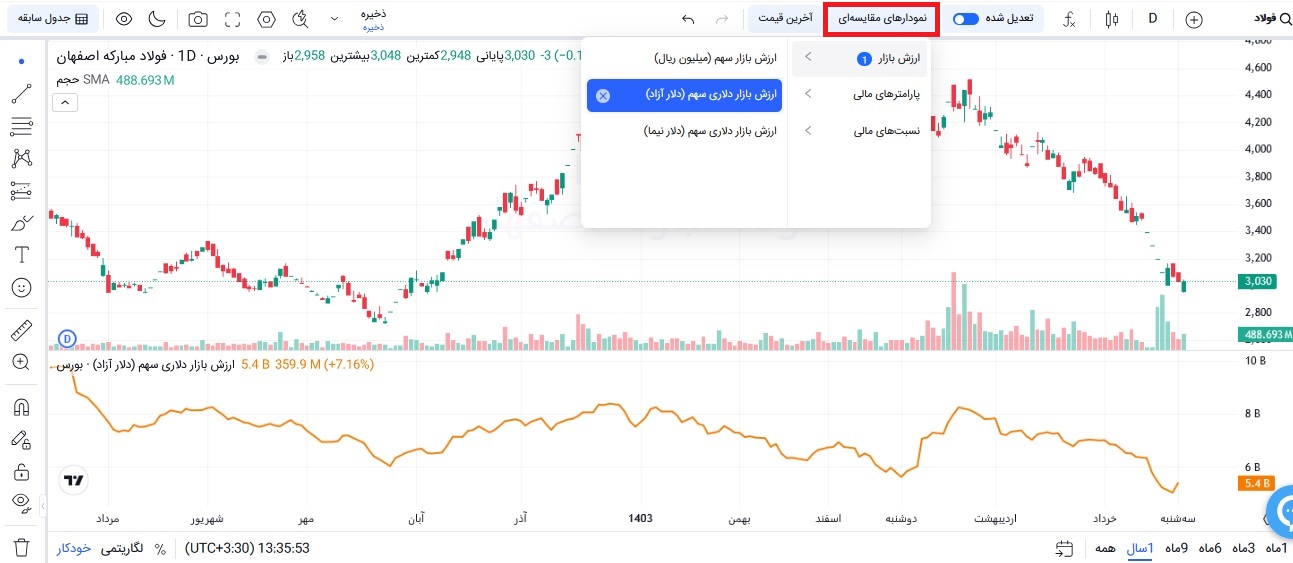The width and height of the screenshot is (1293, 563).
Task: Select the cursor dot tool
Action: (x=21, y=62)
